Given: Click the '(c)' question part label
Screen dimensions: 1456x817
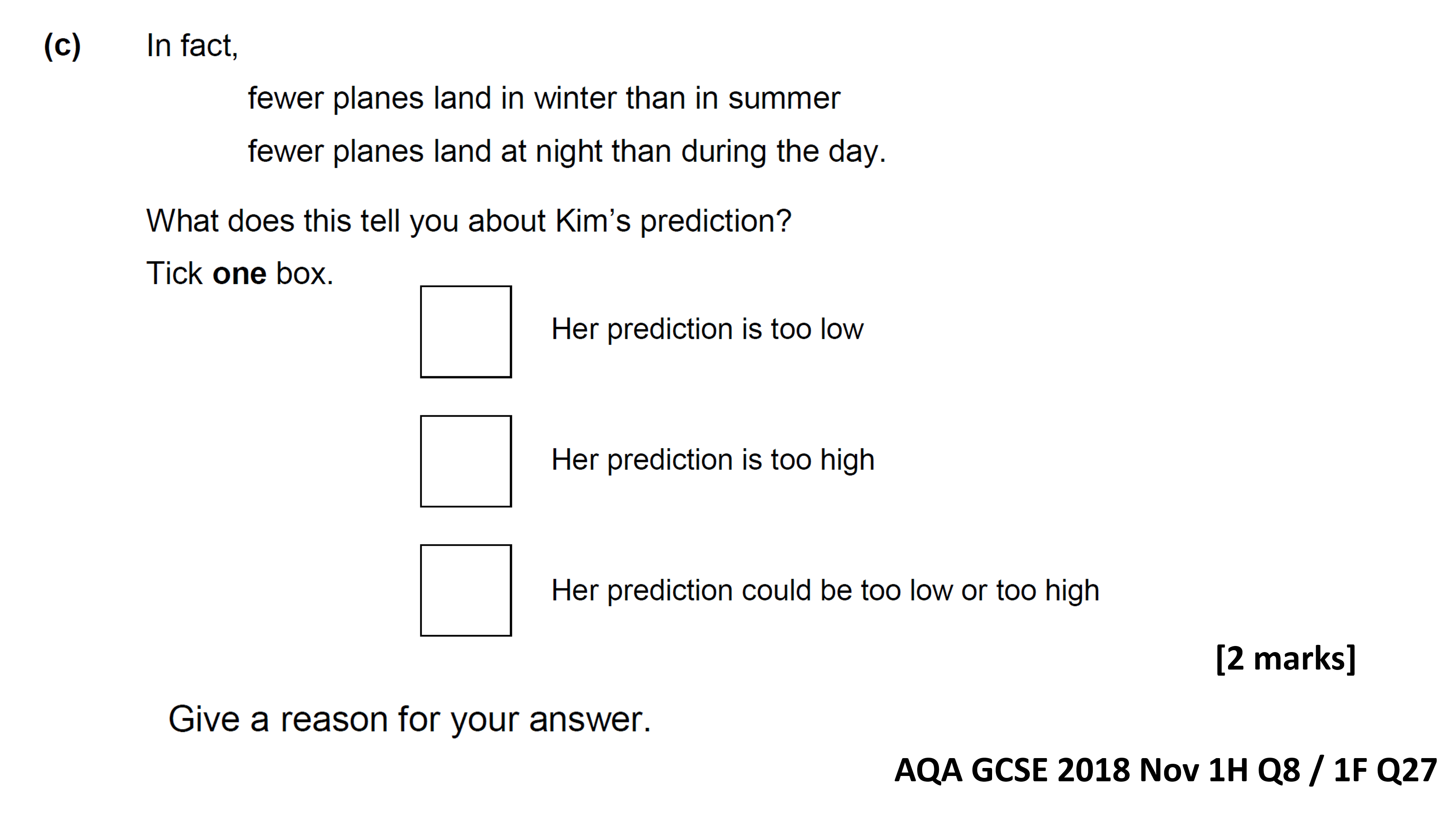Looking at the screenshot, I should coord(62,46).
